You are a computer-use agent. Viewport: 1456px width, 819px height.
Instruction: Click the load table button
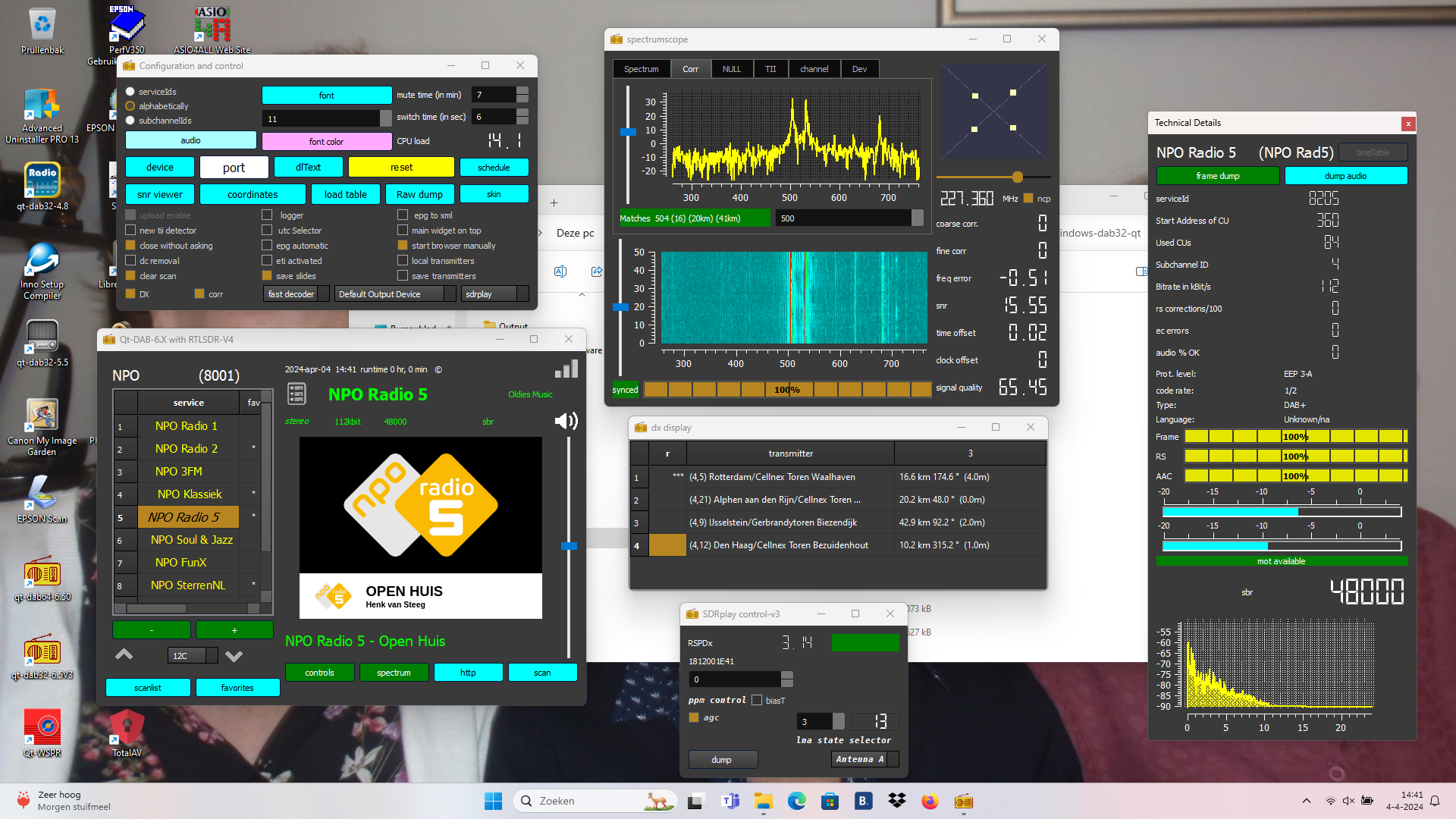[346, 195]
